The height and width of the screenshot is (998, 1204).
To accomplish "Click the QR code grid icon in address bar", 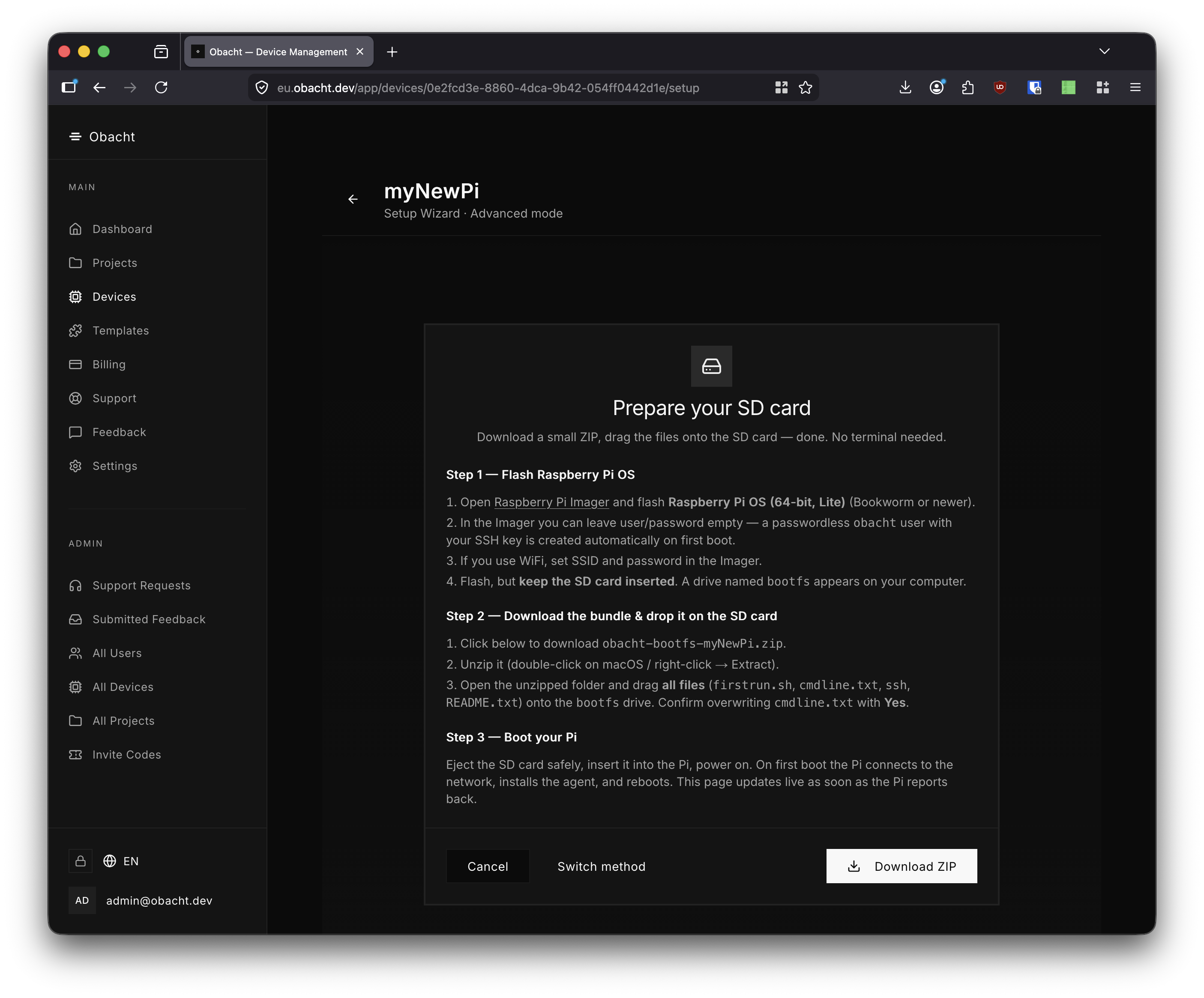I will click(781, 87).
